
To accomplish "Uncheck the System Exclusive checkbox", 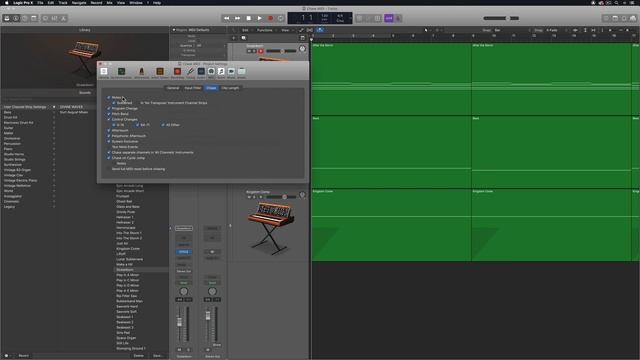I will (109, 141).
